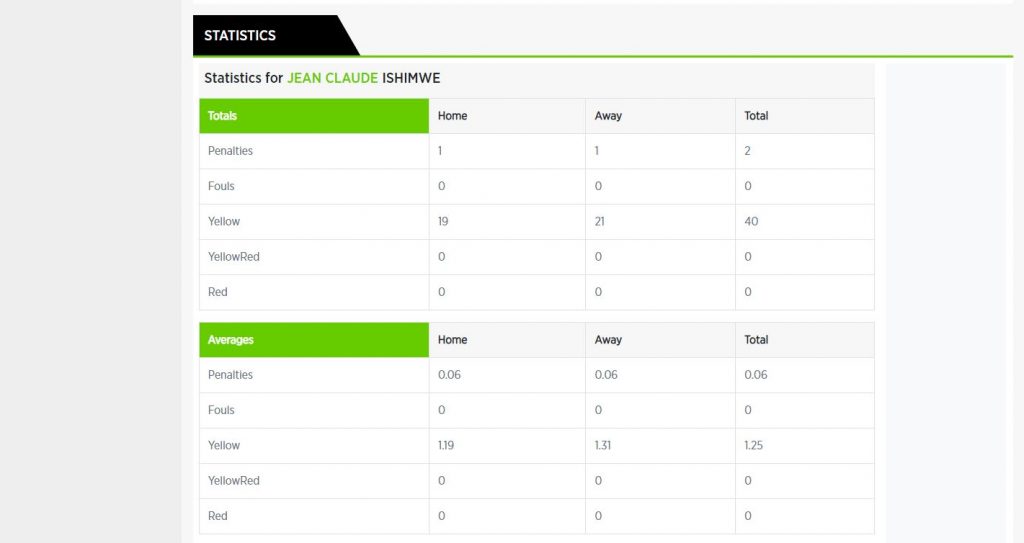Click the average total yellow value 1.25
This screenshot has height=543, width=1024.
(x=753, y=445)
